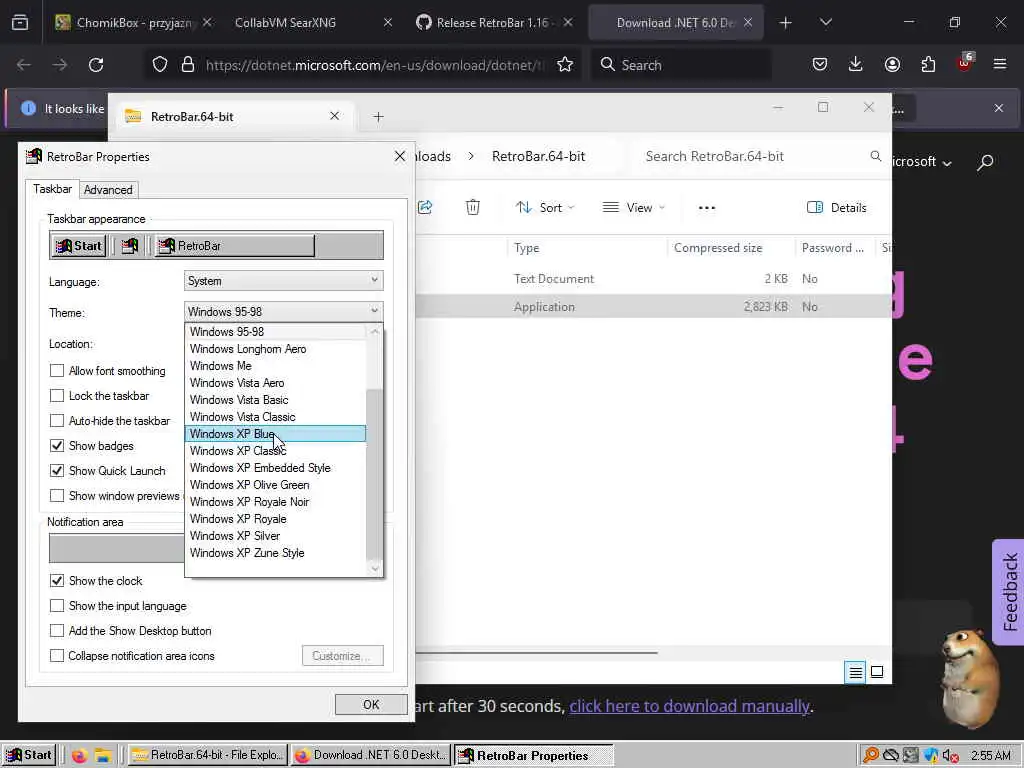Click theme list scrollbar up arrow
This screenshot has width=1024, height=768.
pos(374,332)
